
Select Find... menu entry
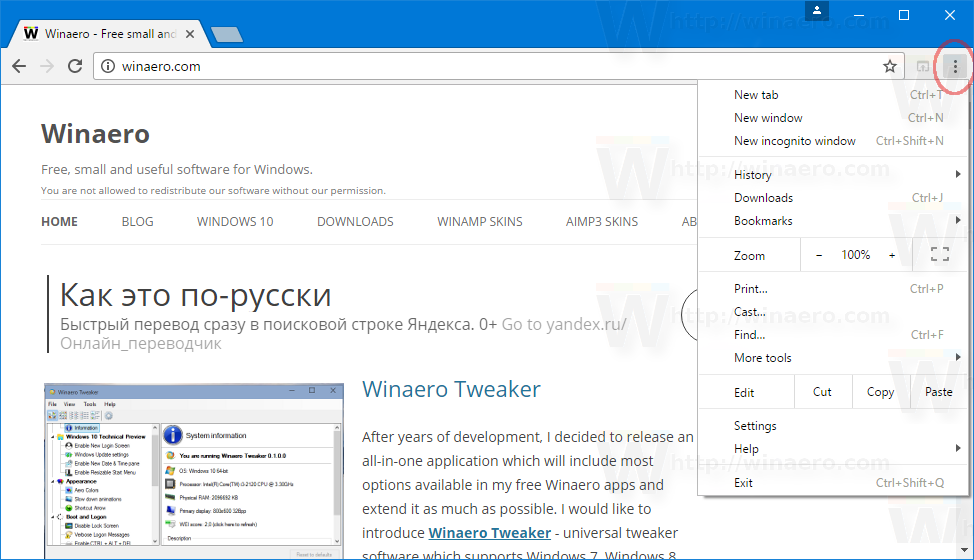833,335
